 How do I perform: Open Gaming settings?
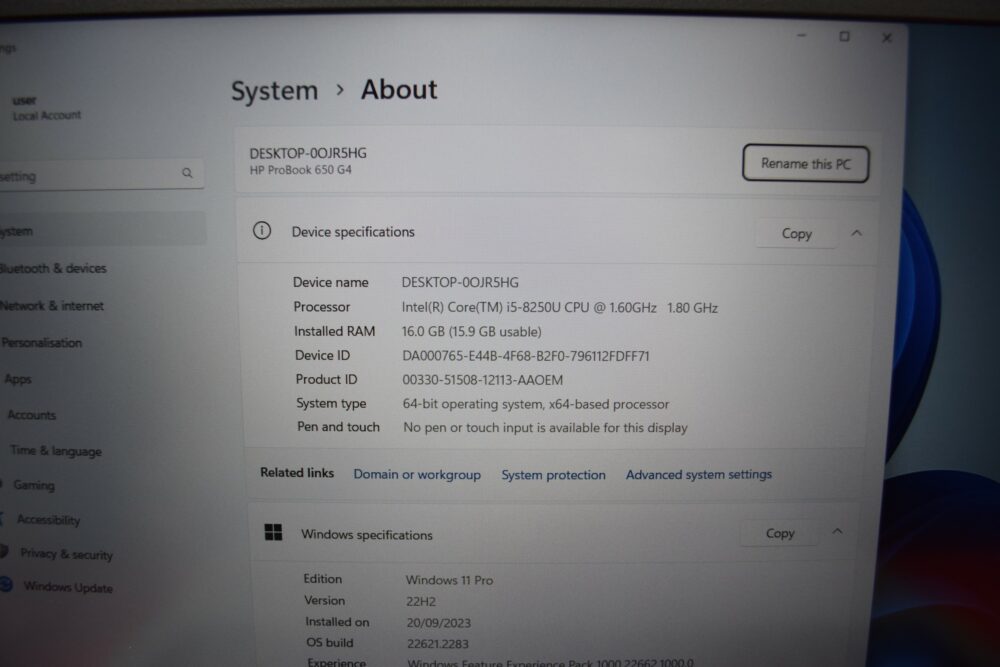pyautogui.click(x=34, y=485)
